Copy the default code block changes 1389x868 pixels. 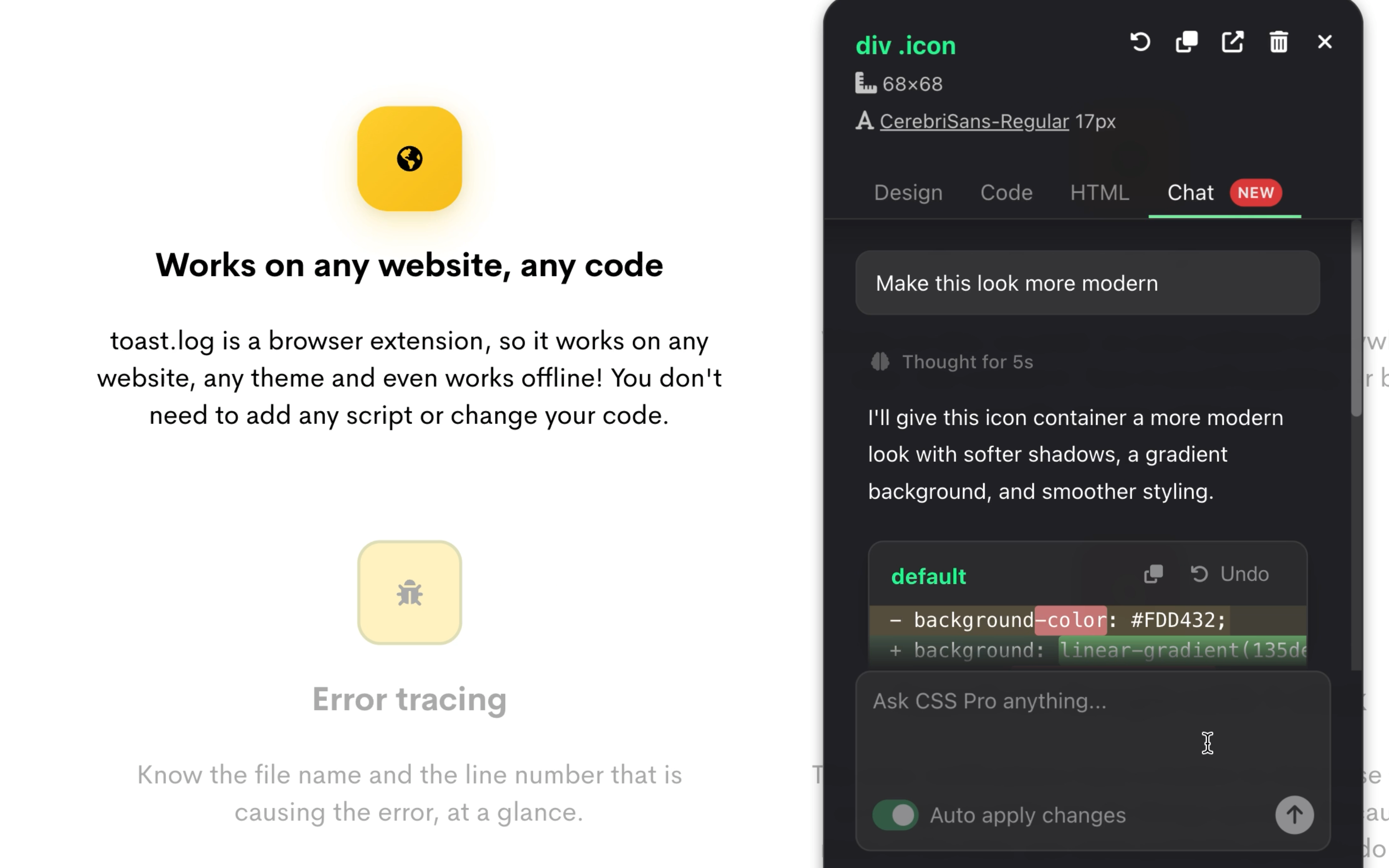click(1153, 574)
